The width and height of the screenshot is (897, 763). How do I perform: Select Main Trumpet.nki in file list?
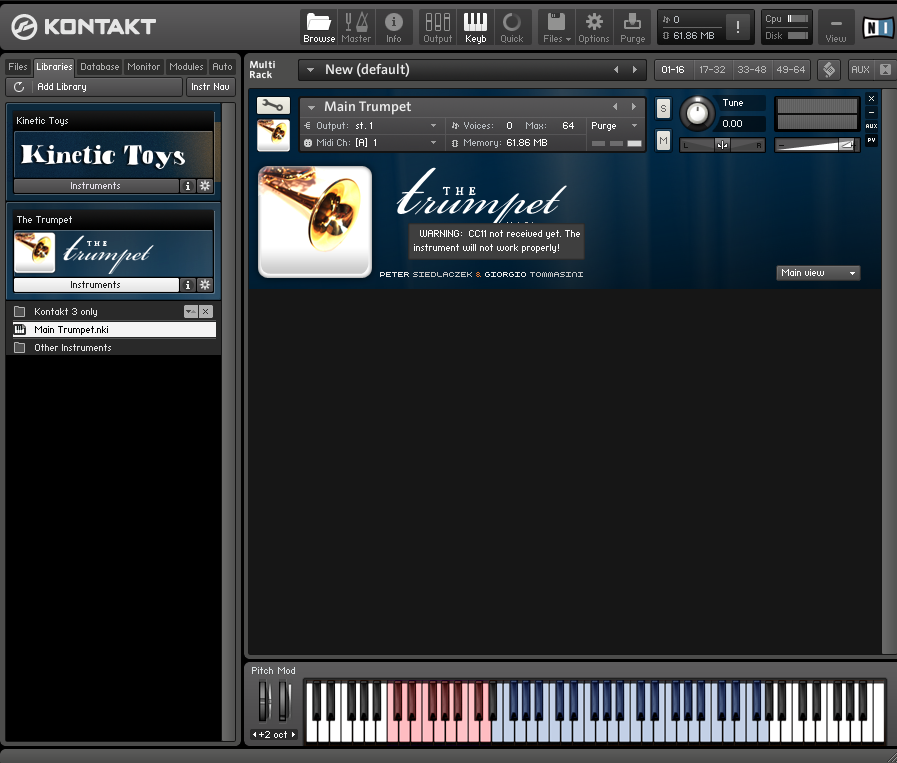click(x=114, y=329)
